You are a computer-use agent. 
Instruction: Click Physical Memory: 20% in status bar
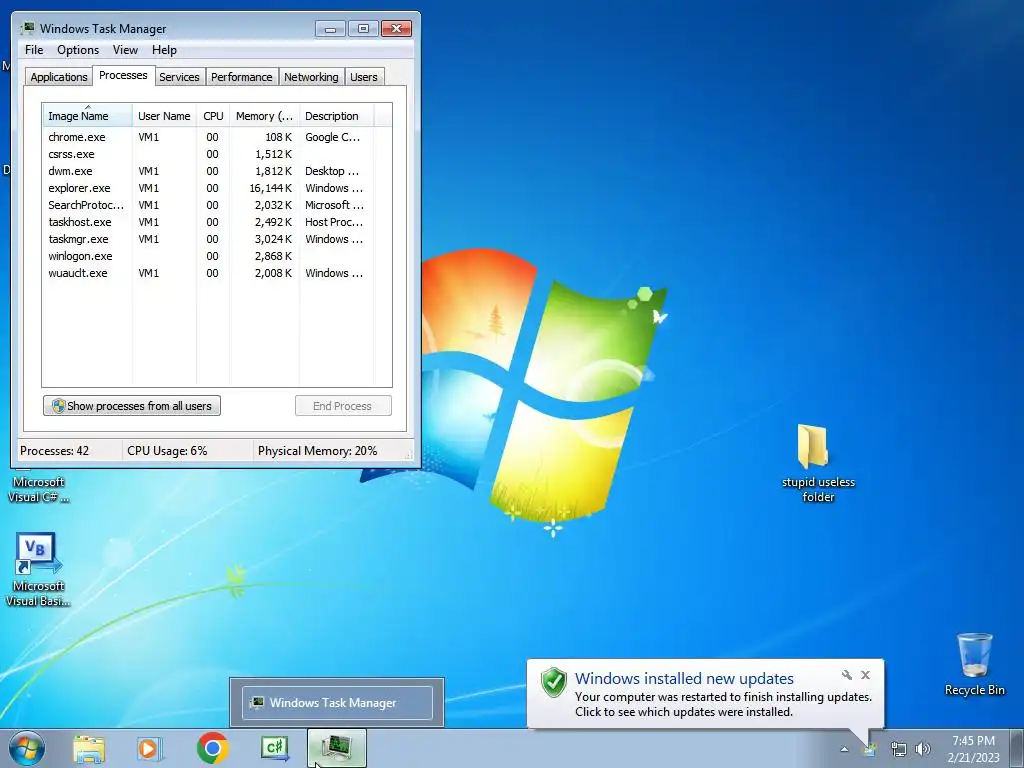tap(317, 451)
